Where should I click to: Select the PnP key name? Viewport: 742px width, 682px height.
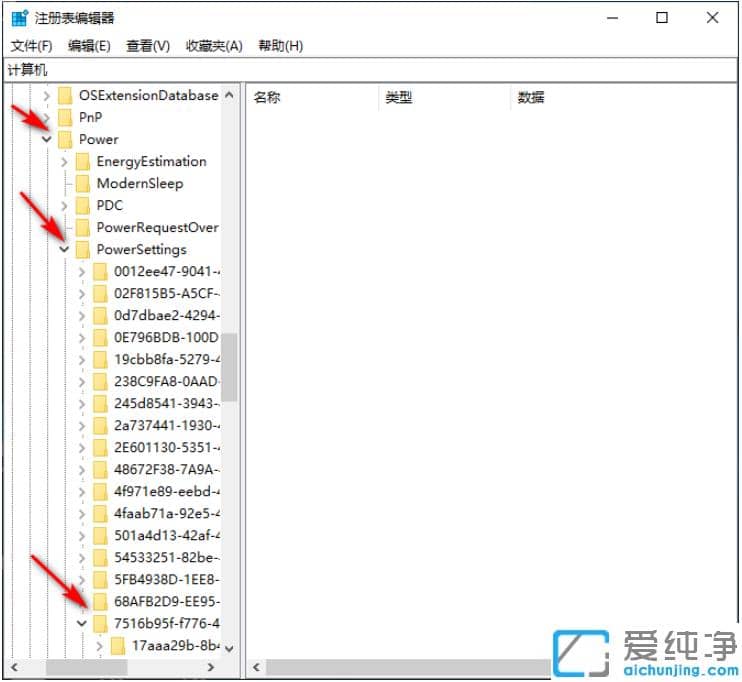pyautogui.click(x=90, y=117)
